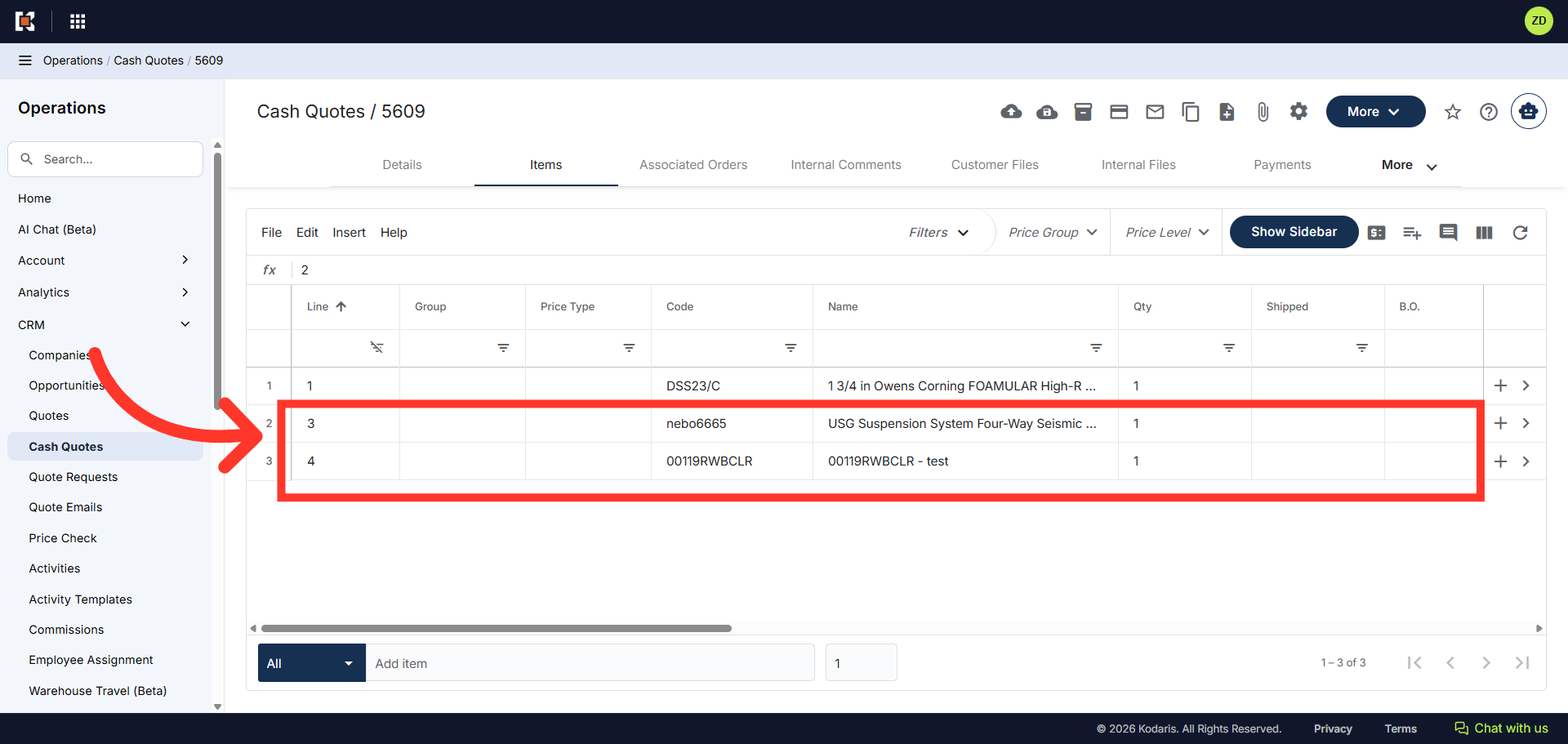Open the column chooser icon
Viewport: 1568px width, 744px height.
[1484, 233]
